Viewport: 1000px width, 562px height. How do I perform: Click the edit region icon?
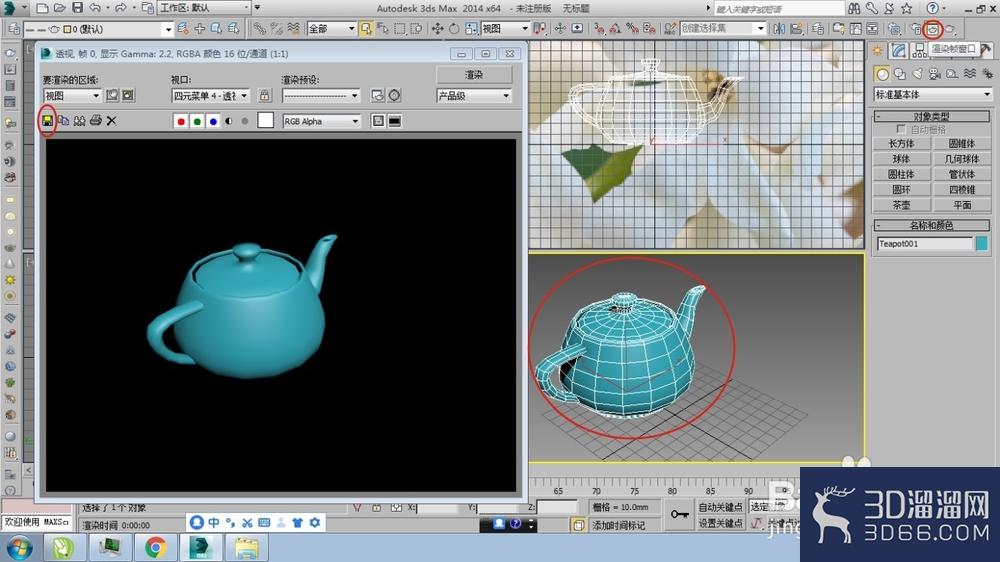coord(112,95)
